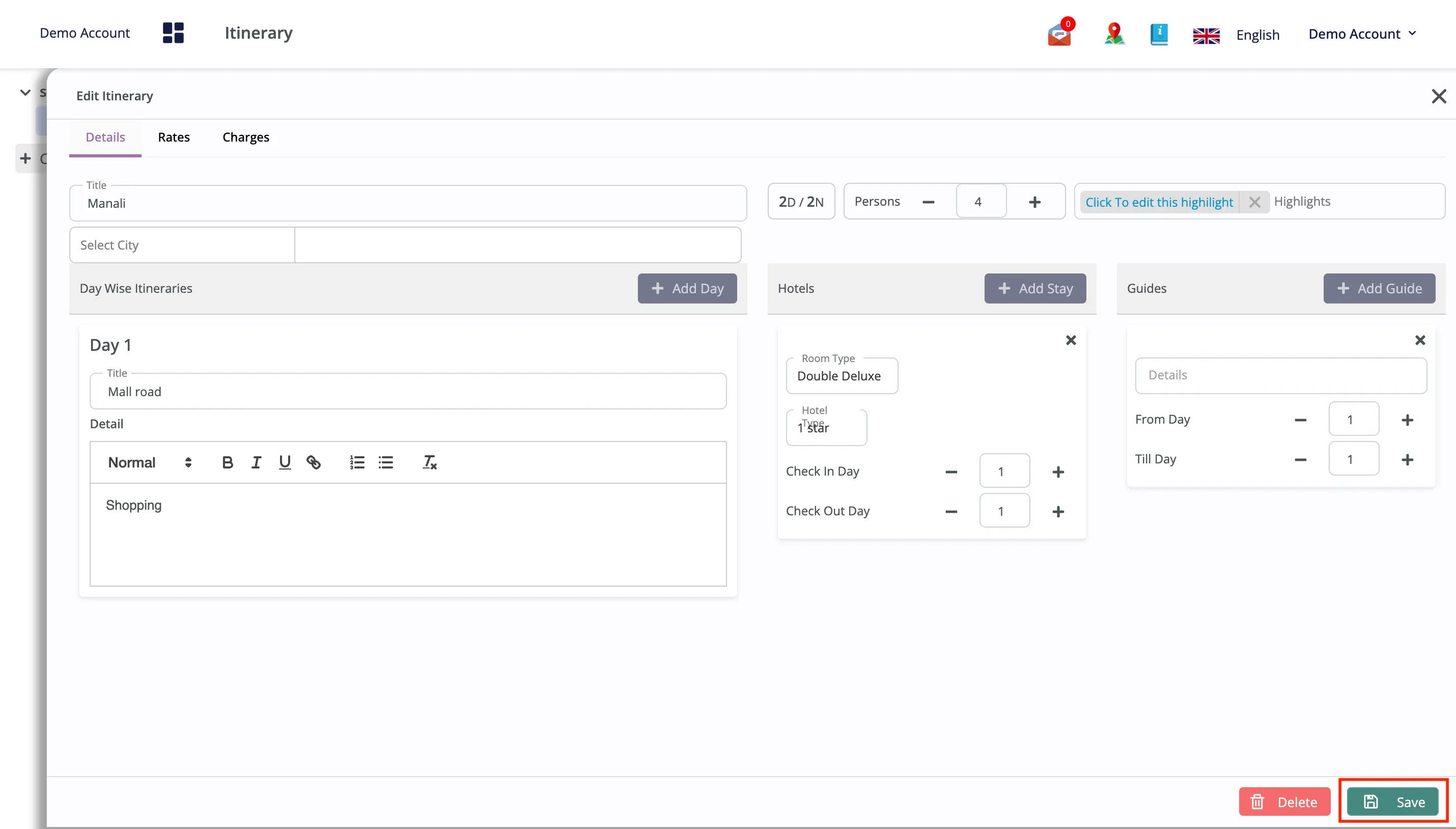Increase the Till Day value
Screen dimensions: 1456x829
1407,460
